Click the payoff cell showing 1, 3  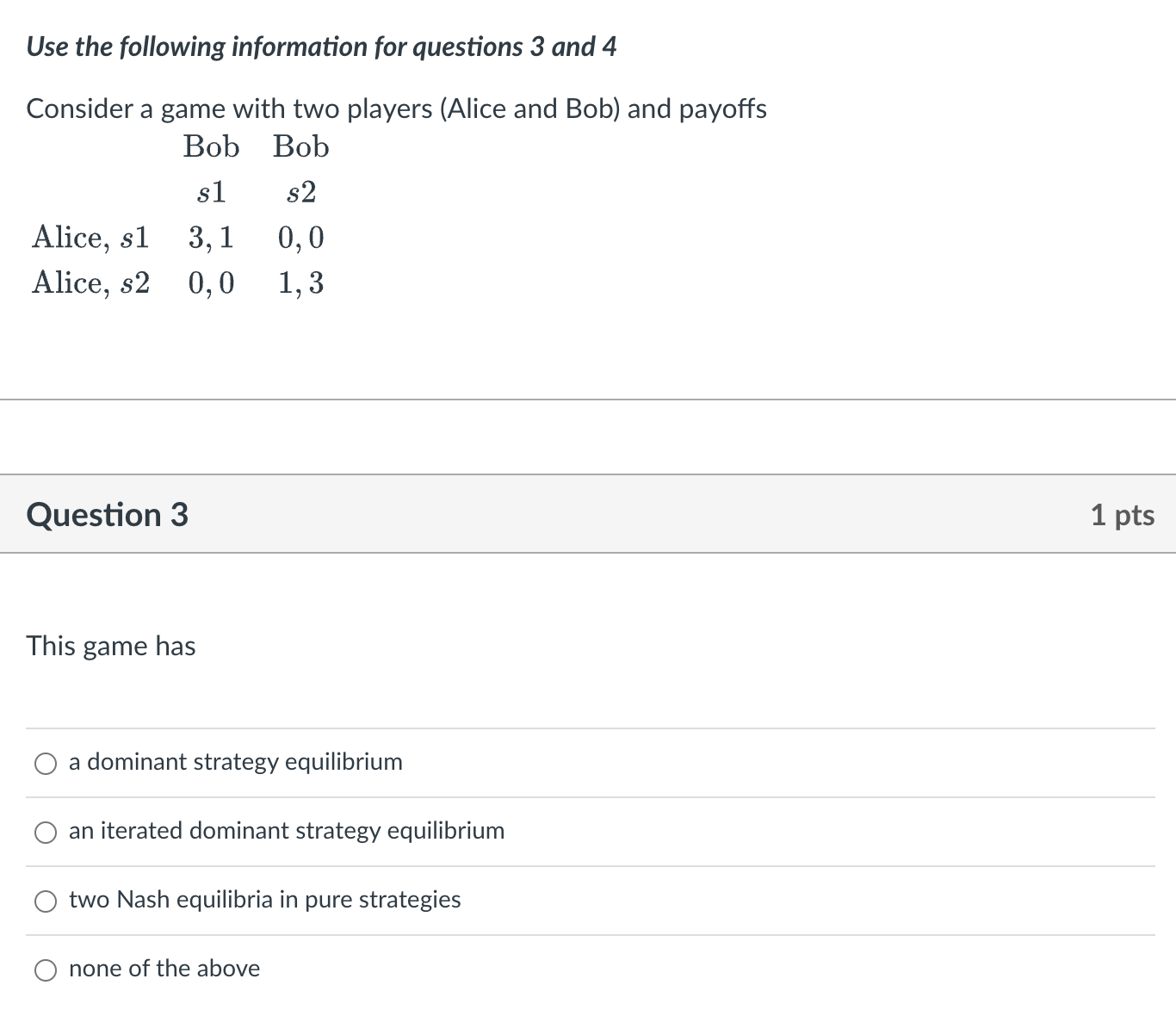pyautogui.click(x=300, y=282)
